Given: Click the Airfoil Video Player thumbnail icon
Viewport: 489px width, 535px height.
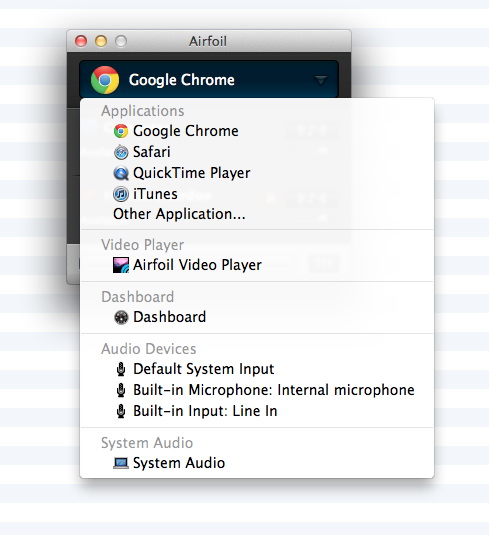Looking at the screenshot, I should point(121,265).
